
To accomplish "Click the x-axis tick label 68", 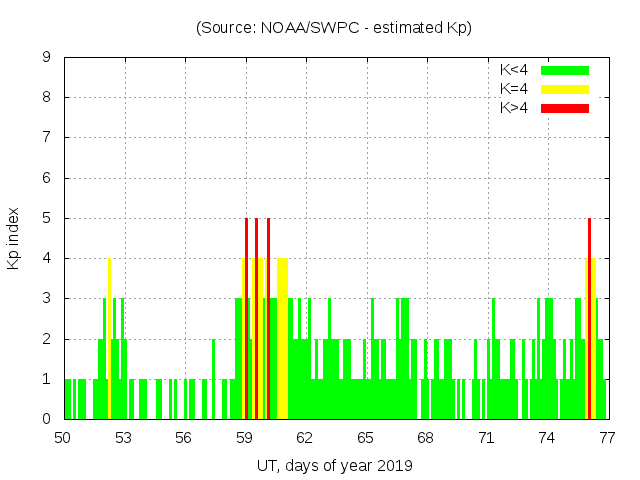I will pyautogui.click(x=426, y=437).
